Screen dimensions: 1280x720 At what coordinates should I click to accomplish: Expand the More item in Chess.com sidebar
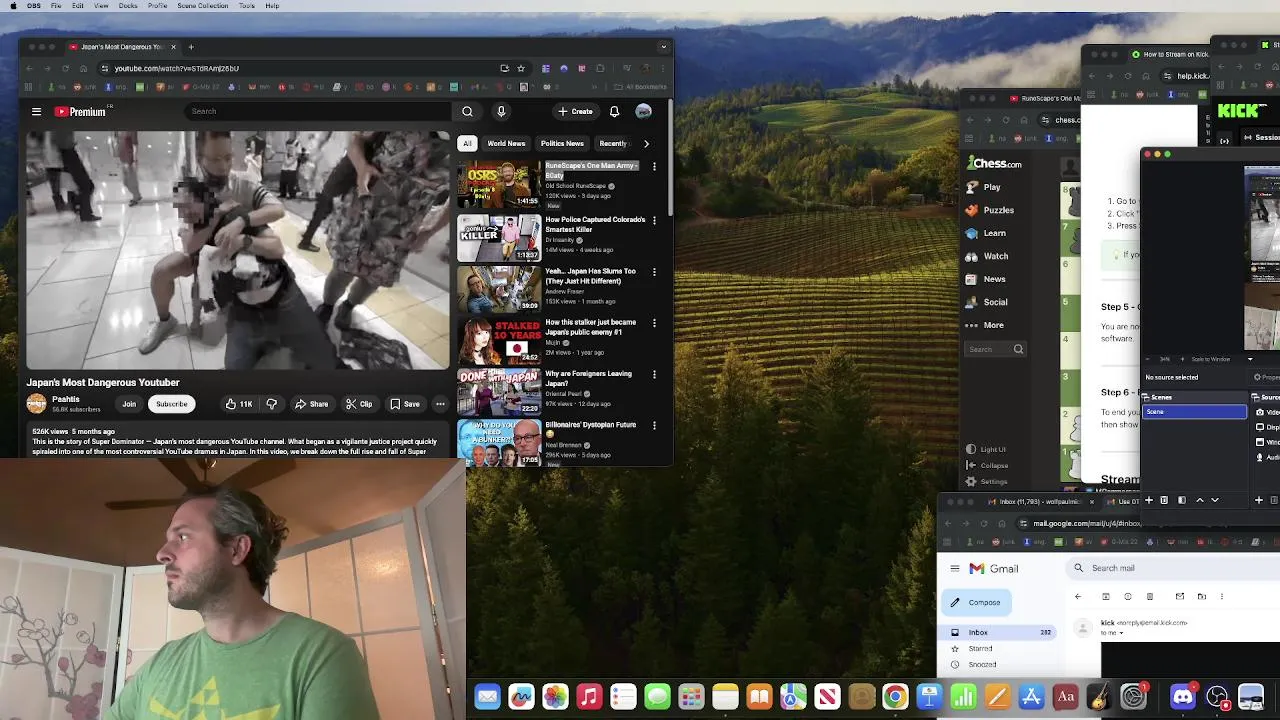(x=984, y=325)
